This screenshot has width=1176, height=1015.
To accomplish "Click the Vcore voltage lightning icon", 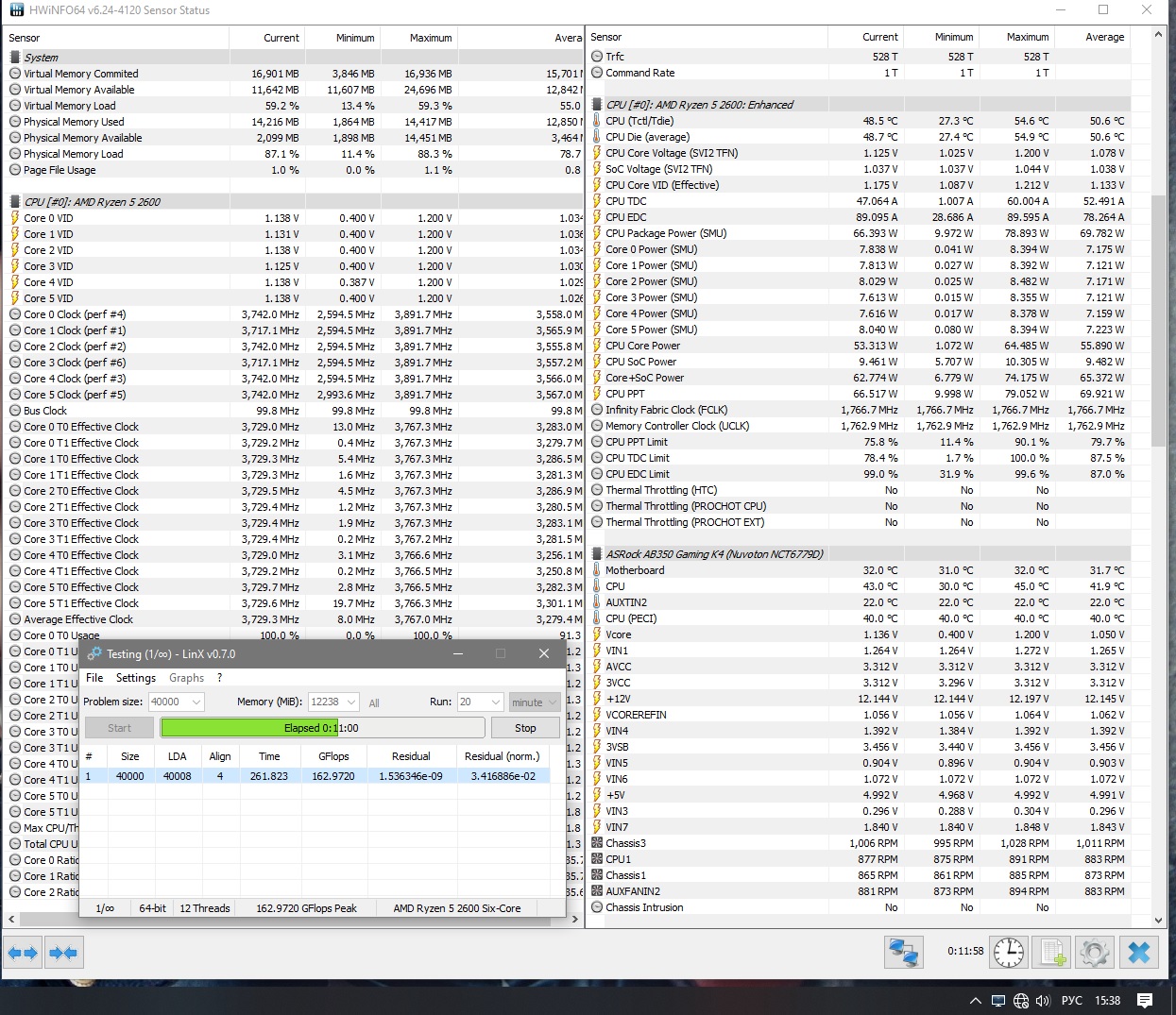I will pos(597,634).
